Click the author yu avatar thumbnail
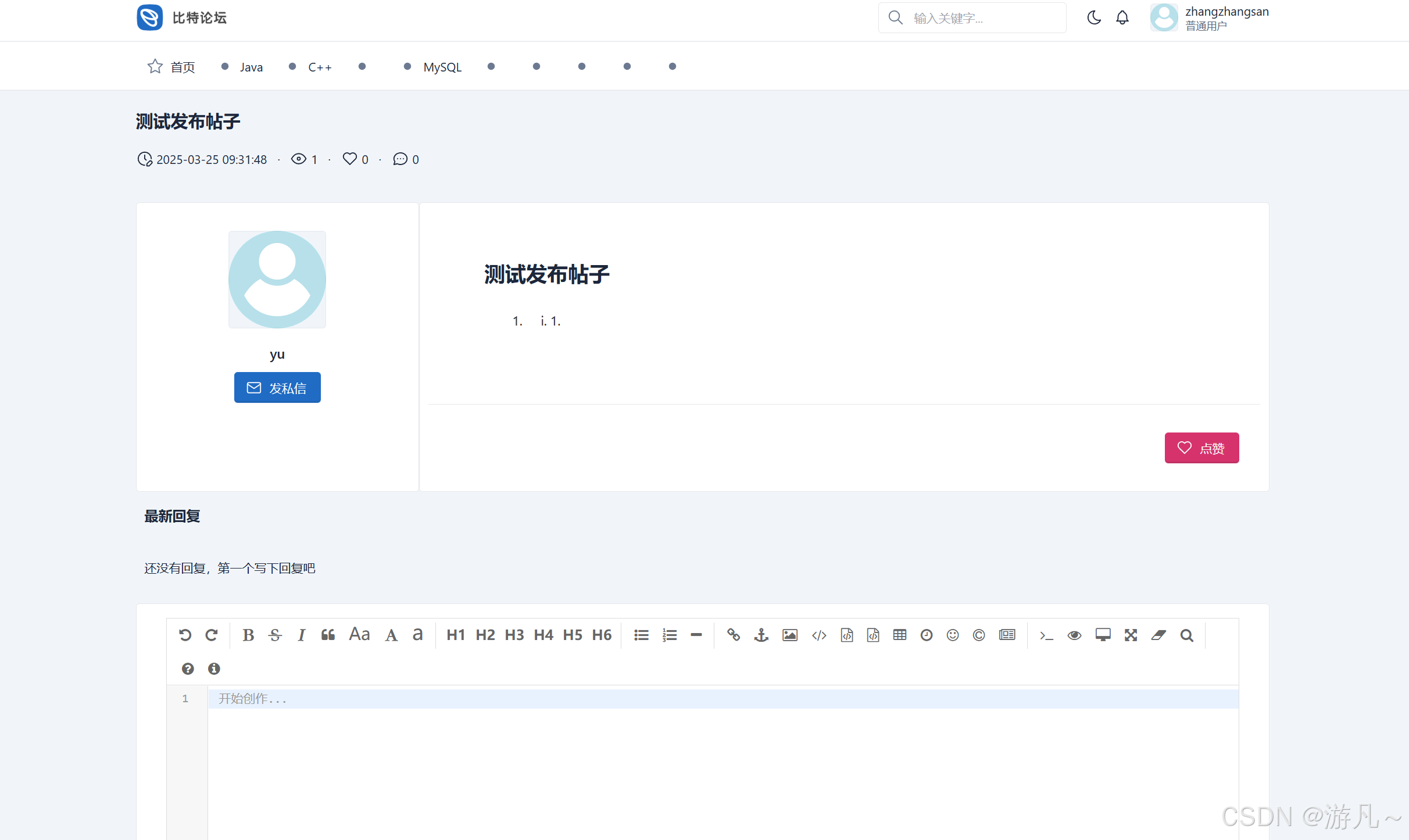Viewport: 1409px width, 840px height. (277, 280)
